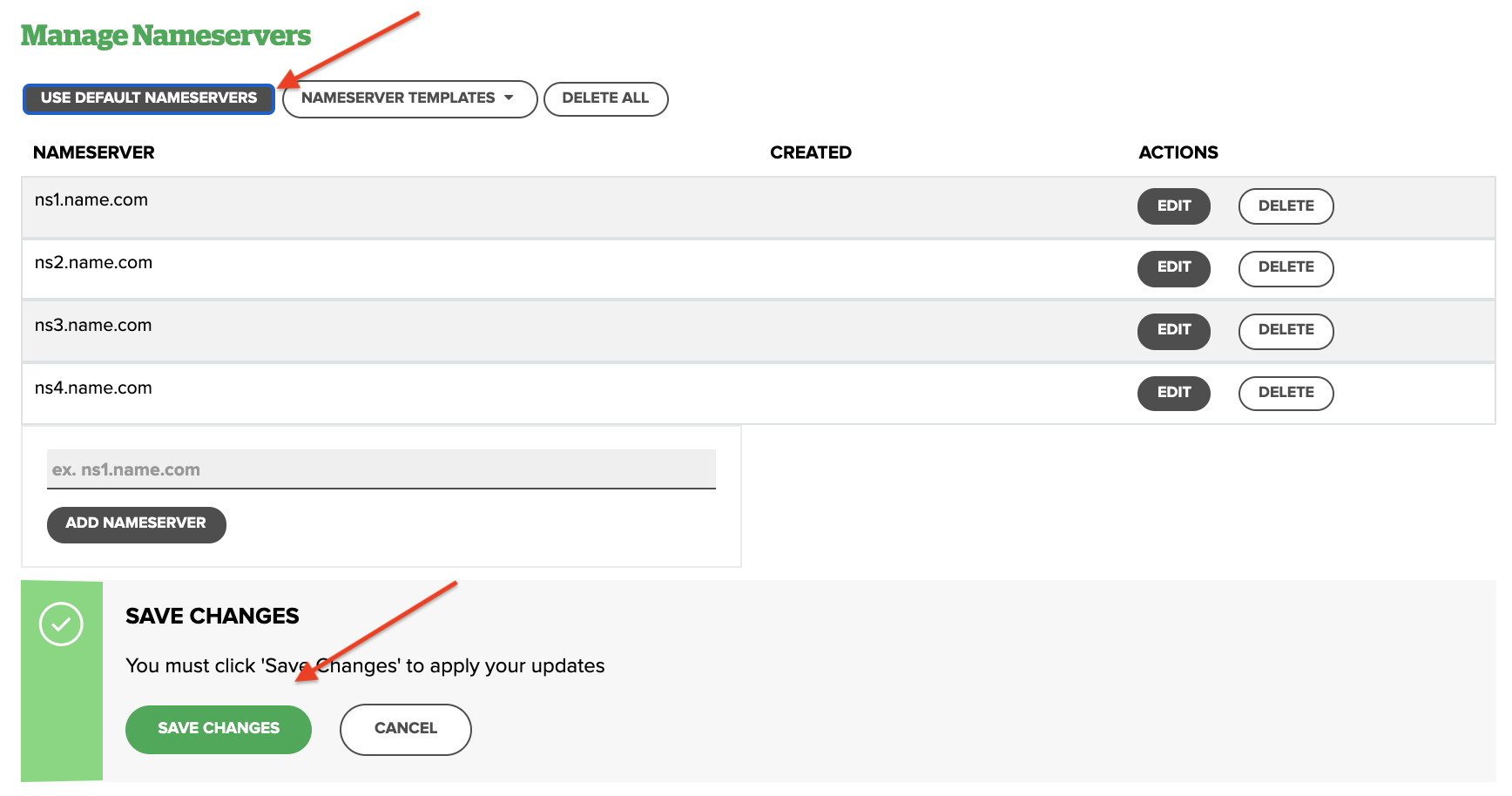The image size is (1512, 796).
Task: Cancel the nameserver changes
Action: pos(406,729)
